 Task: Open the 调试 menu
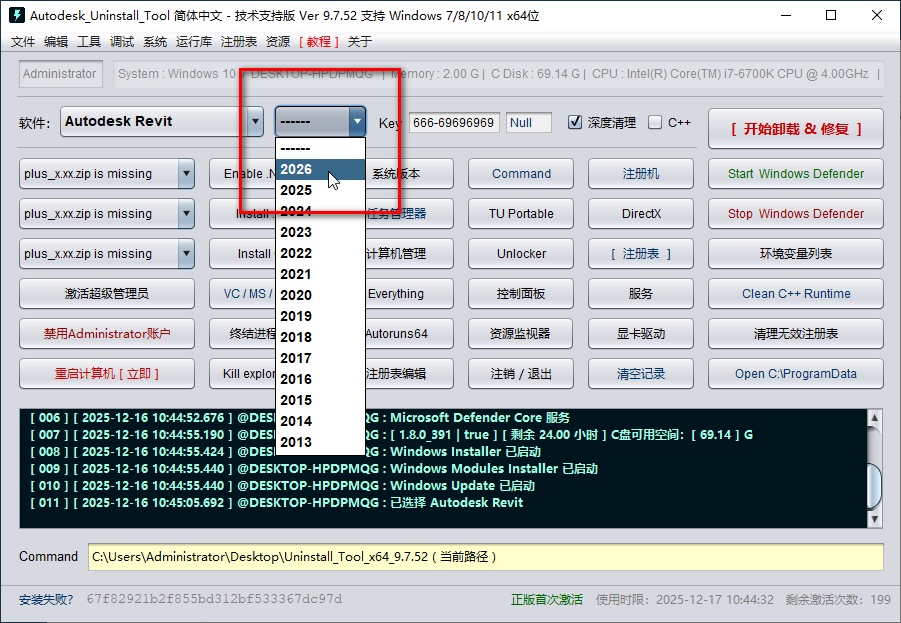[122, 41]
